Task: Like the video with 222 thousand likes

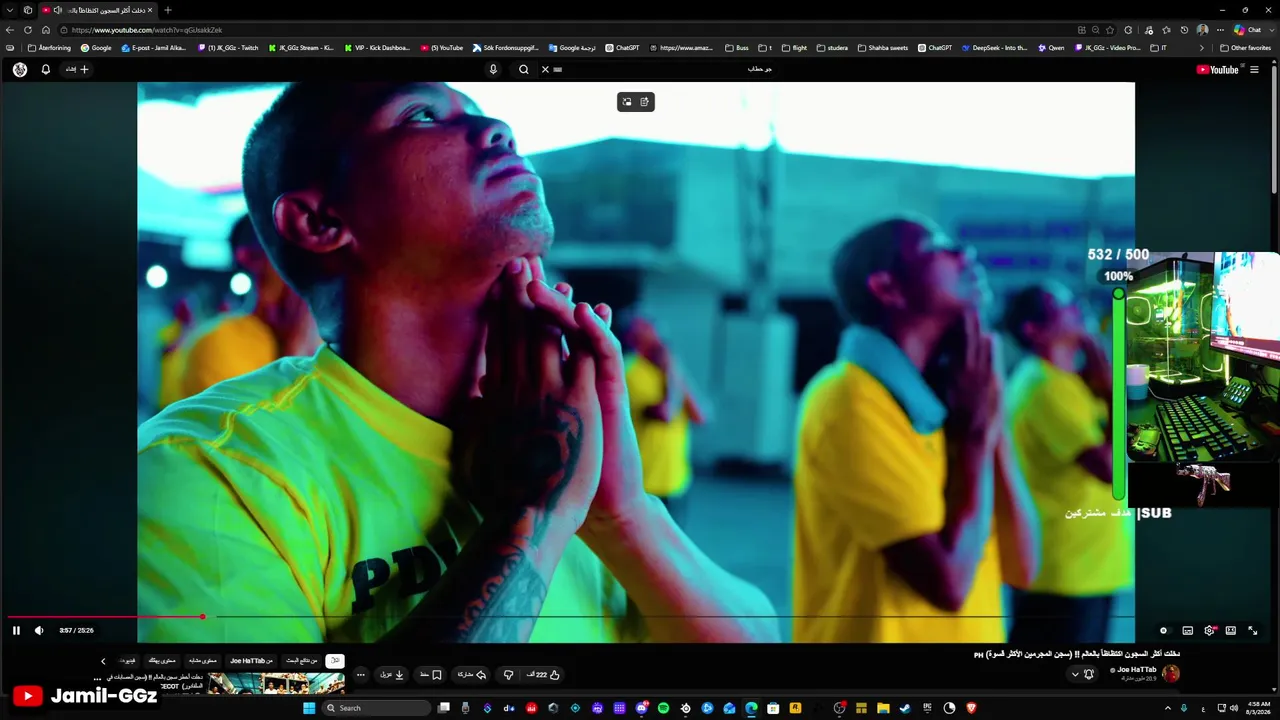Action: (543, 675)
